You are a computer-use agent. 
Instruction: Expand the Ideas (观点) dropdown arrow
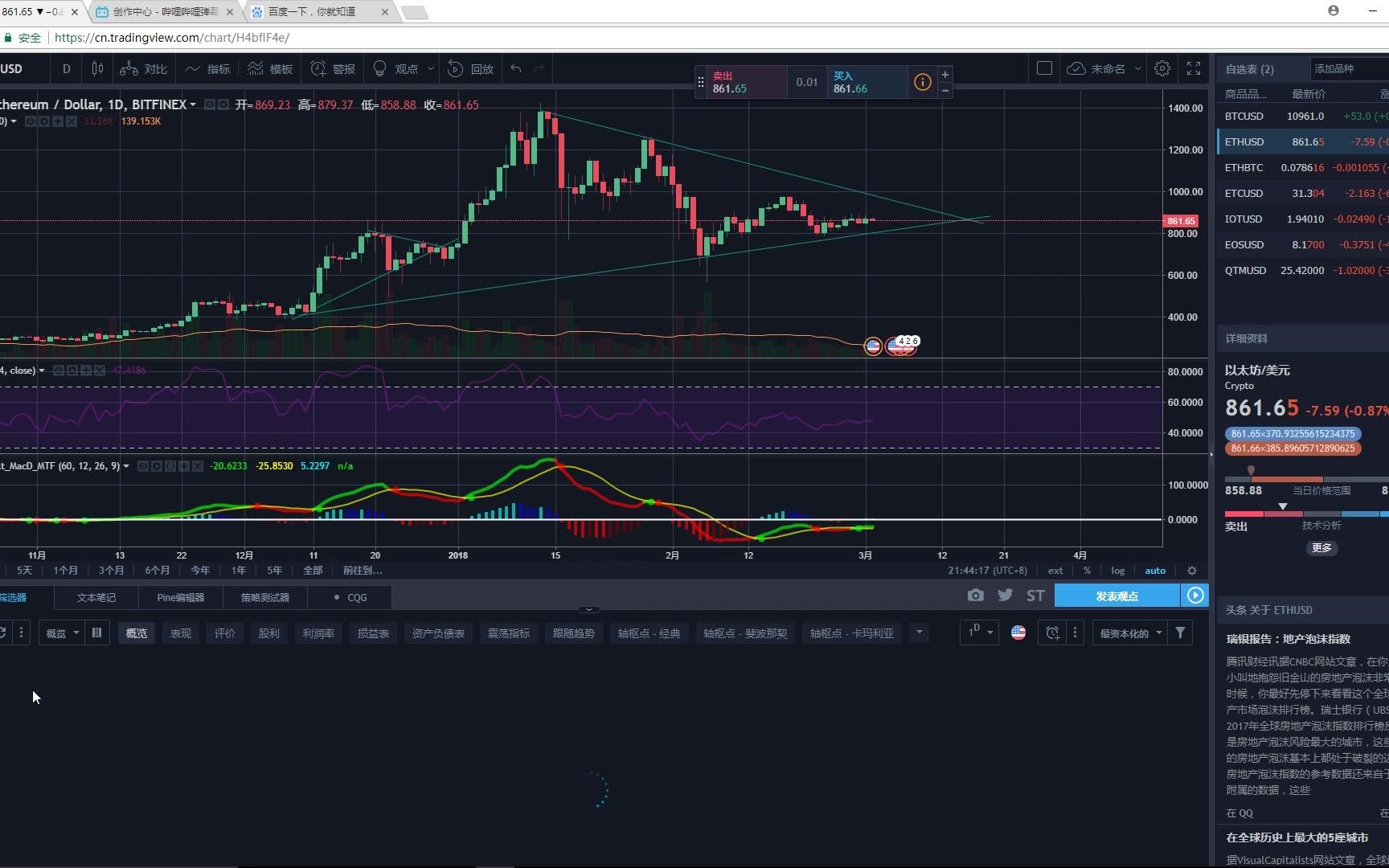431,69
